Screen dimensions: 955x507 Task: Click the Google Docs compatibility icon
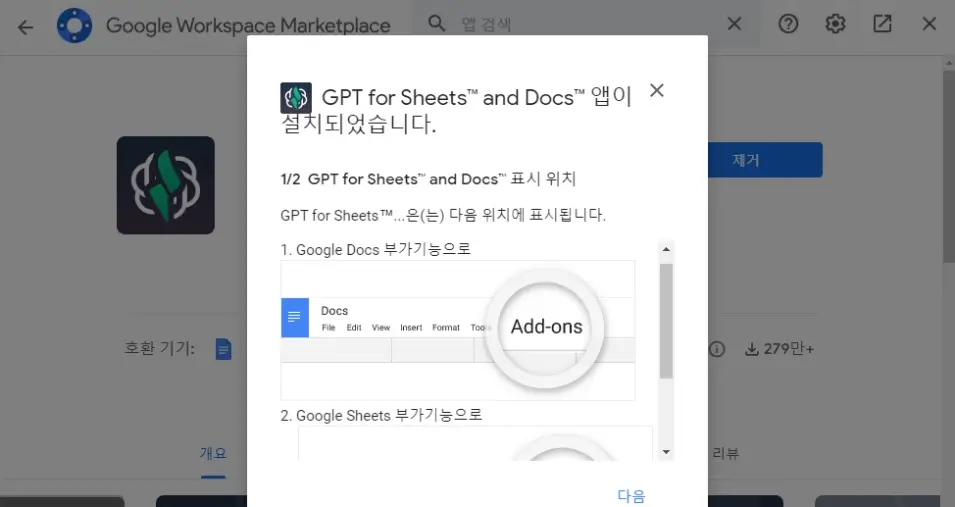click(x=224, y=349)
